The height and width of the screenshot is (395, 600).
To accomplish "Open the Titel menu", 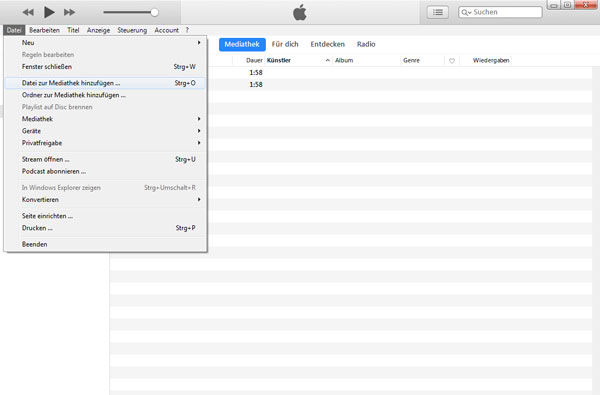I will 73,30.
